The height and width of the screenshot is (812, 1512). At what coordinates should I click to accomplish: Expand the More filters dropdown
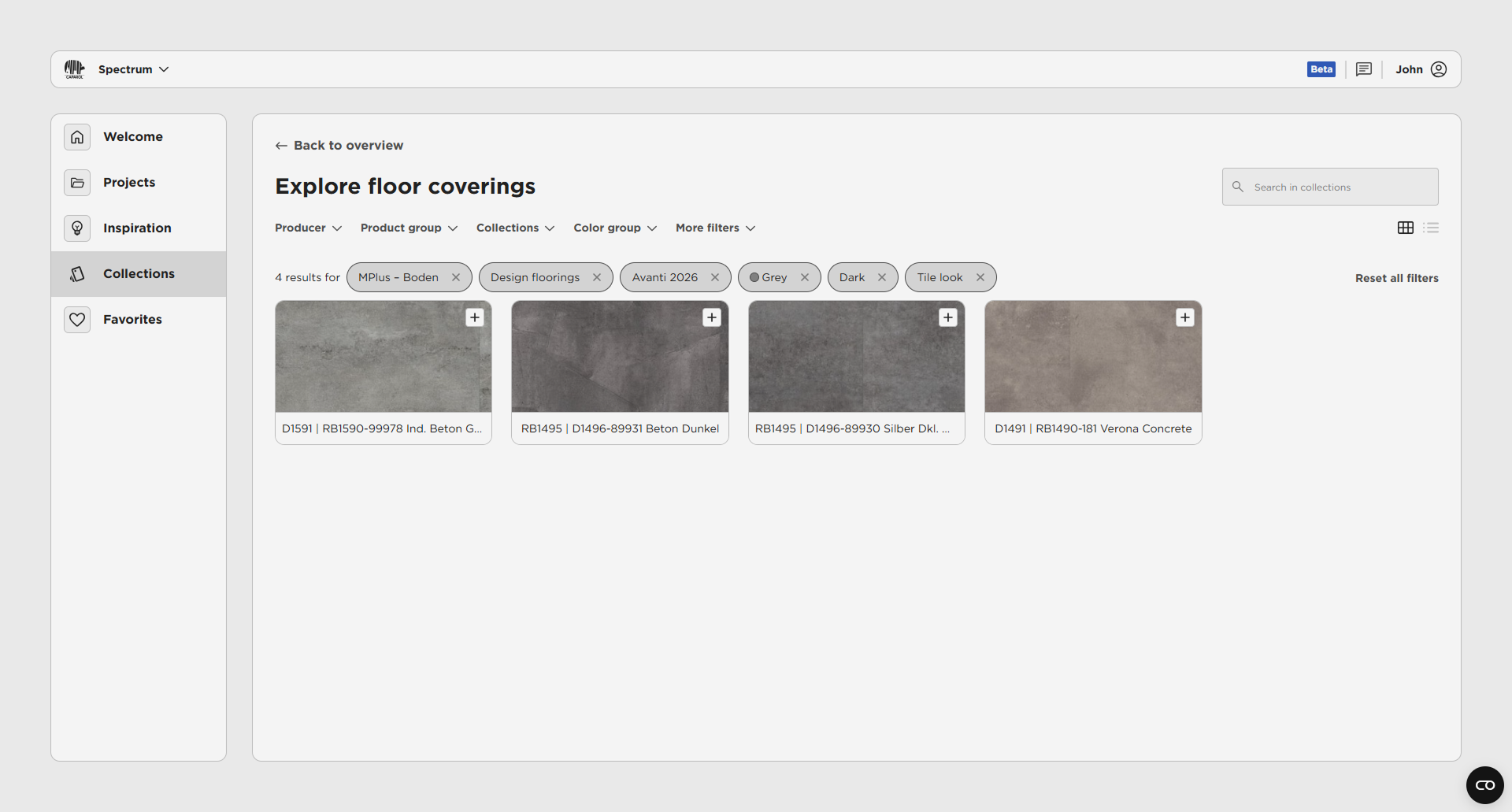(715, 228)
